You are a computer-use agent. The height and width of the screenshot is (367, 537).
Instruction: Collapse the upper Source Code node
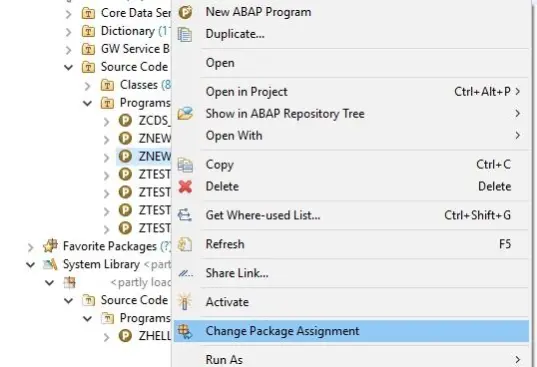(68, 67)
